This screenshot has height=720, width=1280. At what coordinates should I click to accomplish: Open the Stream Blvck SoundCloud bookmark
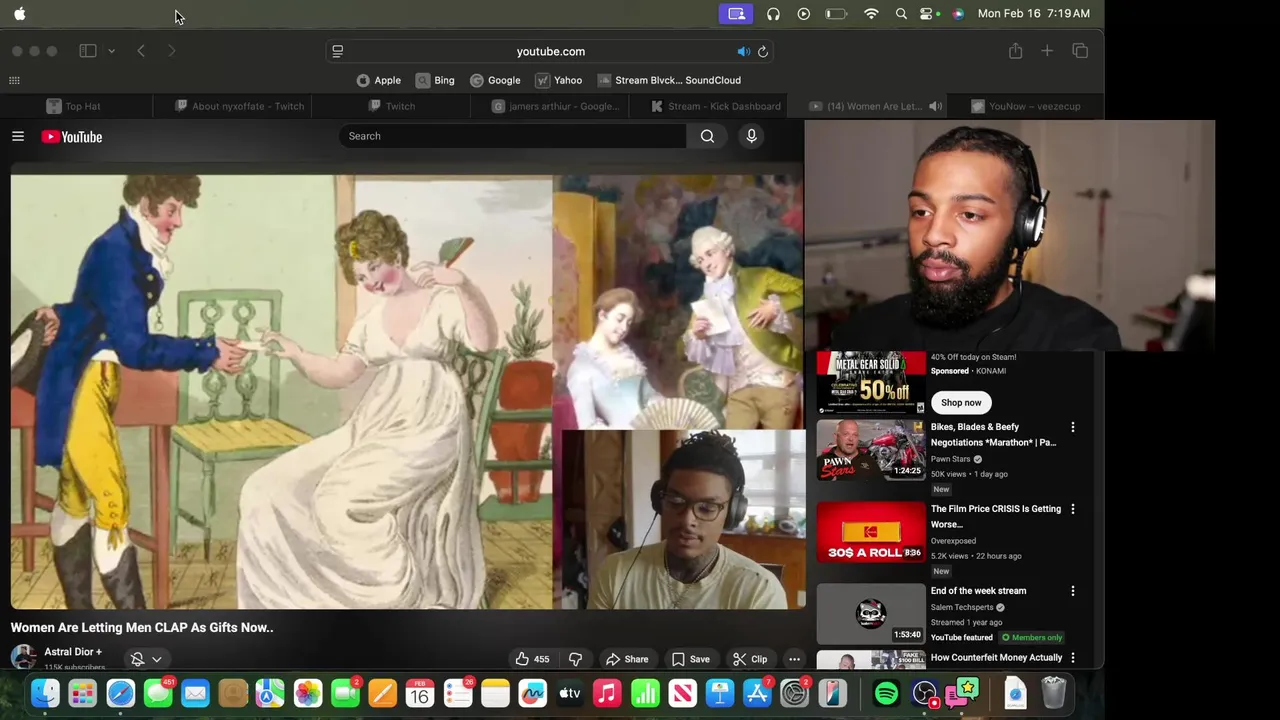point(669,80)
